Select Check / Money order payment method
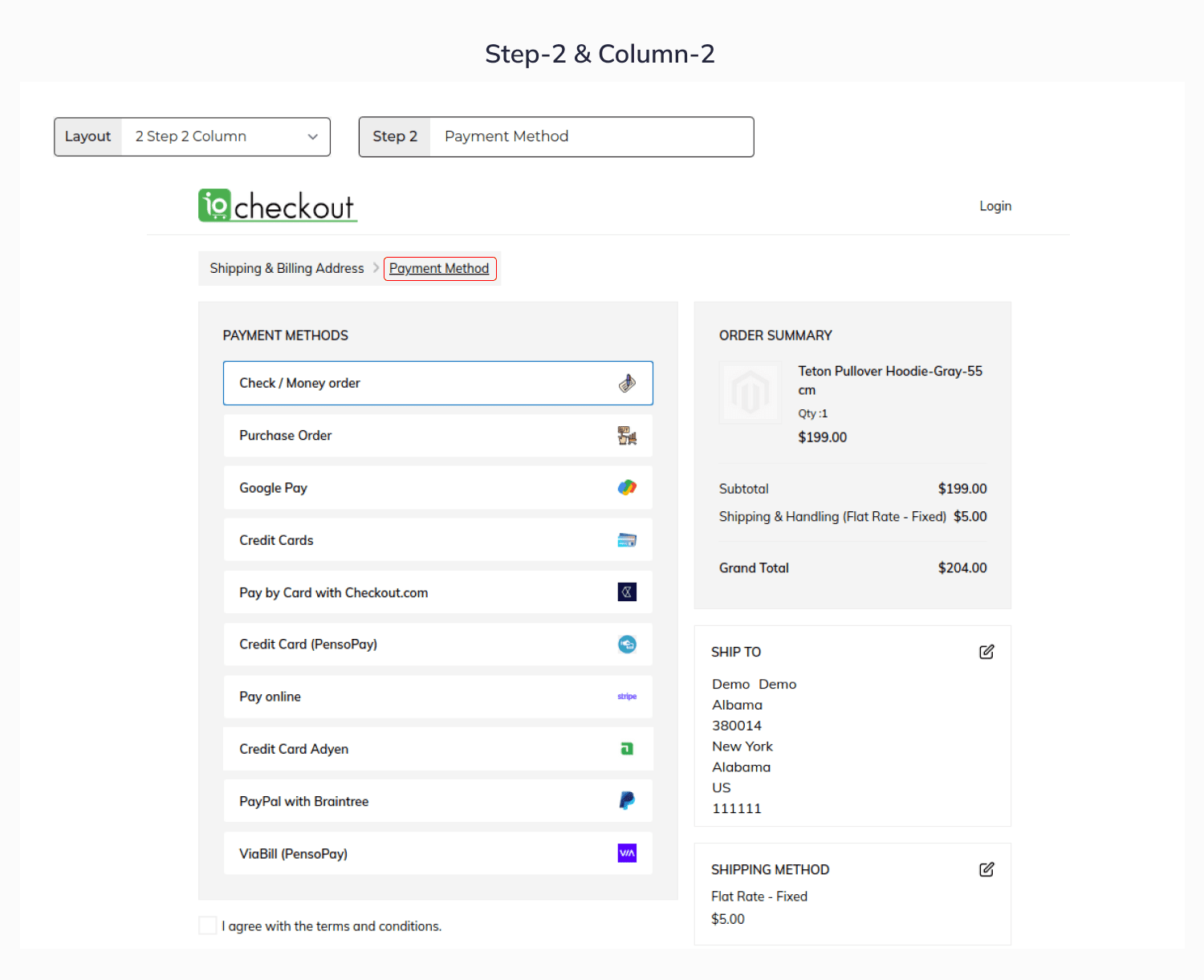 coord(437,383)
